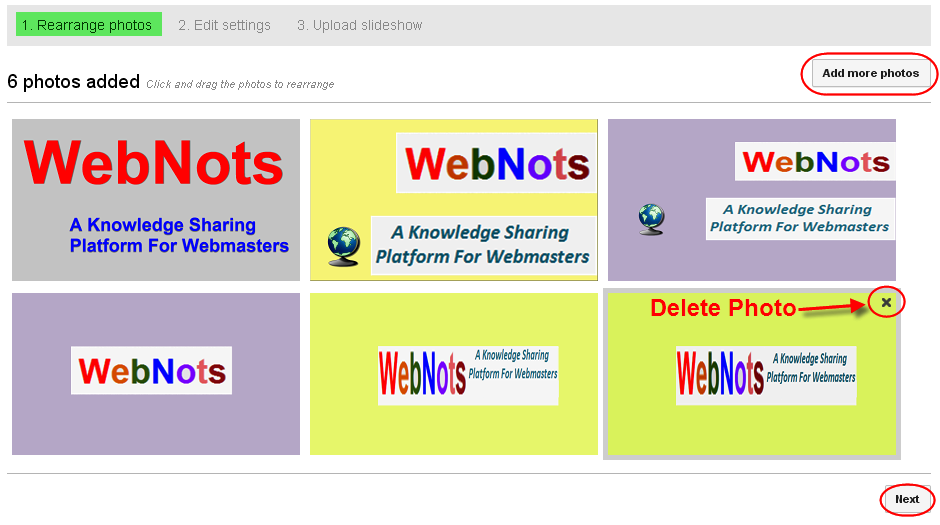Pick the top-right purple photo thumbnail
Screen dimensions: 940x525
click(x=751, y=200)
